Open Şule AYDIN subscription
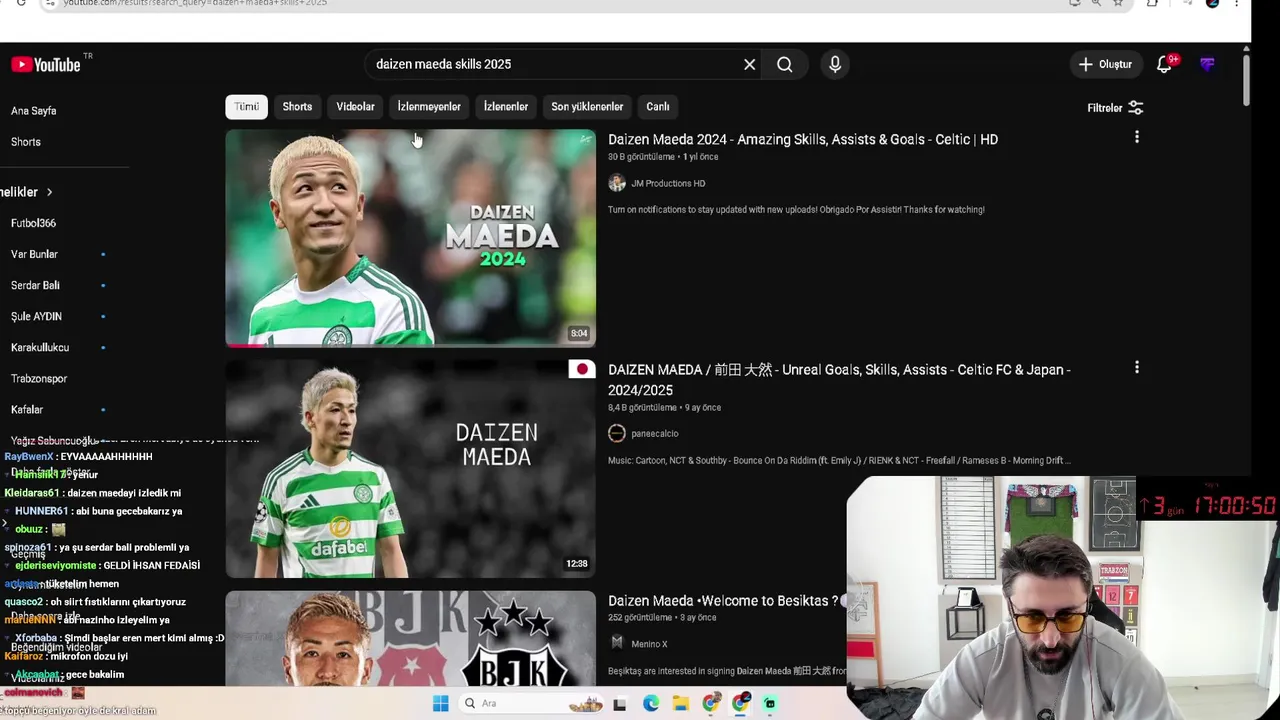 click(x=36, y=316)
